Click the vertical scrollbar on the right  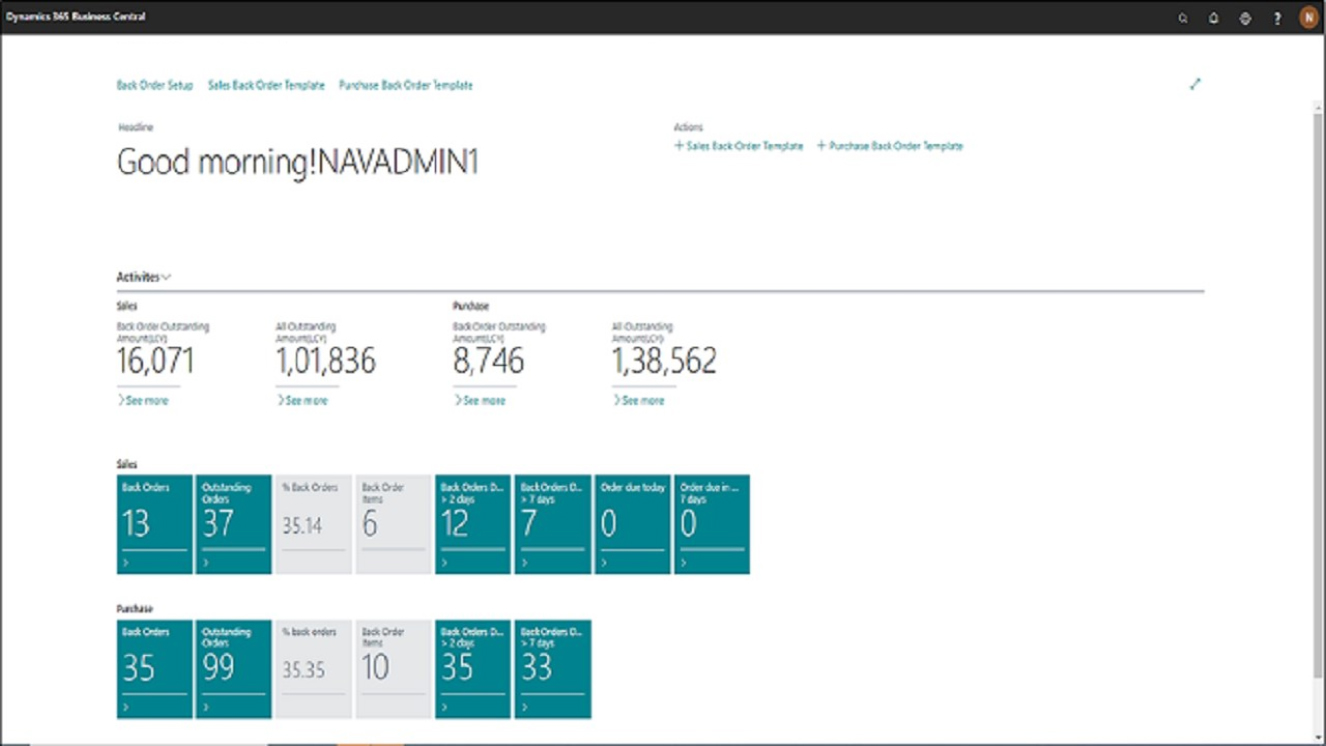[1318, 400]
